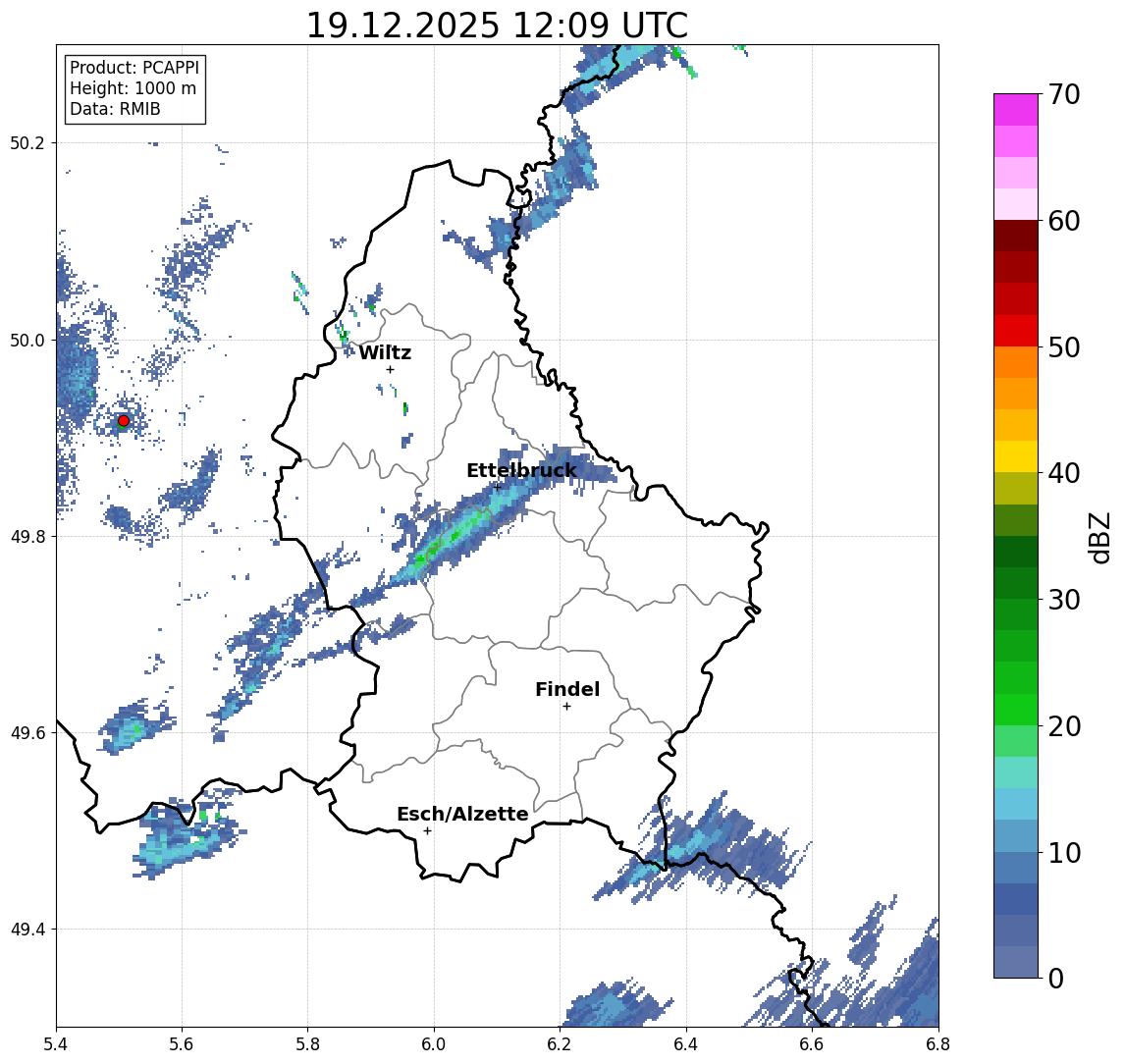
Task: Pick the bright red colorbar swatch
Action: click(1016, 331)
